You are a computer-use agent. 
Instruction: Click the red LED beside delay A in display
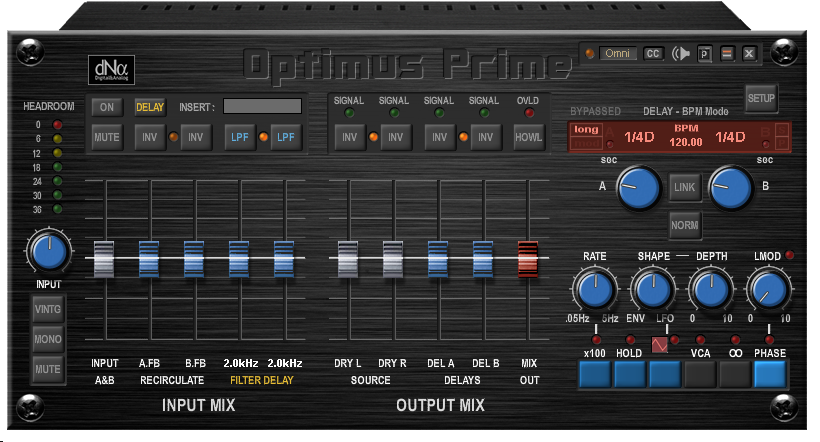(x=610, y=144)
